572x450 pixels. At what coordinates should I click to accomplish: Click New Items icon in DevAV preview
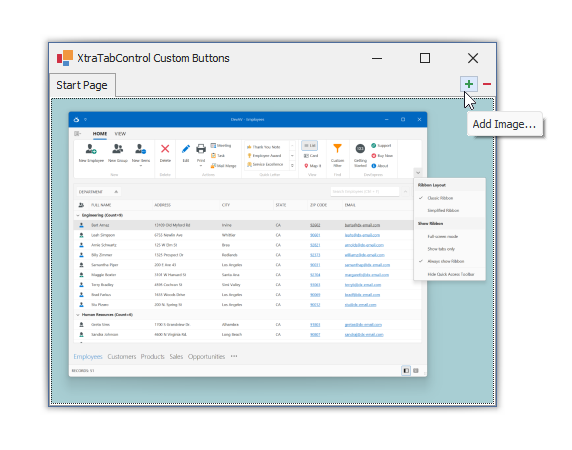[x=140, y=149]
